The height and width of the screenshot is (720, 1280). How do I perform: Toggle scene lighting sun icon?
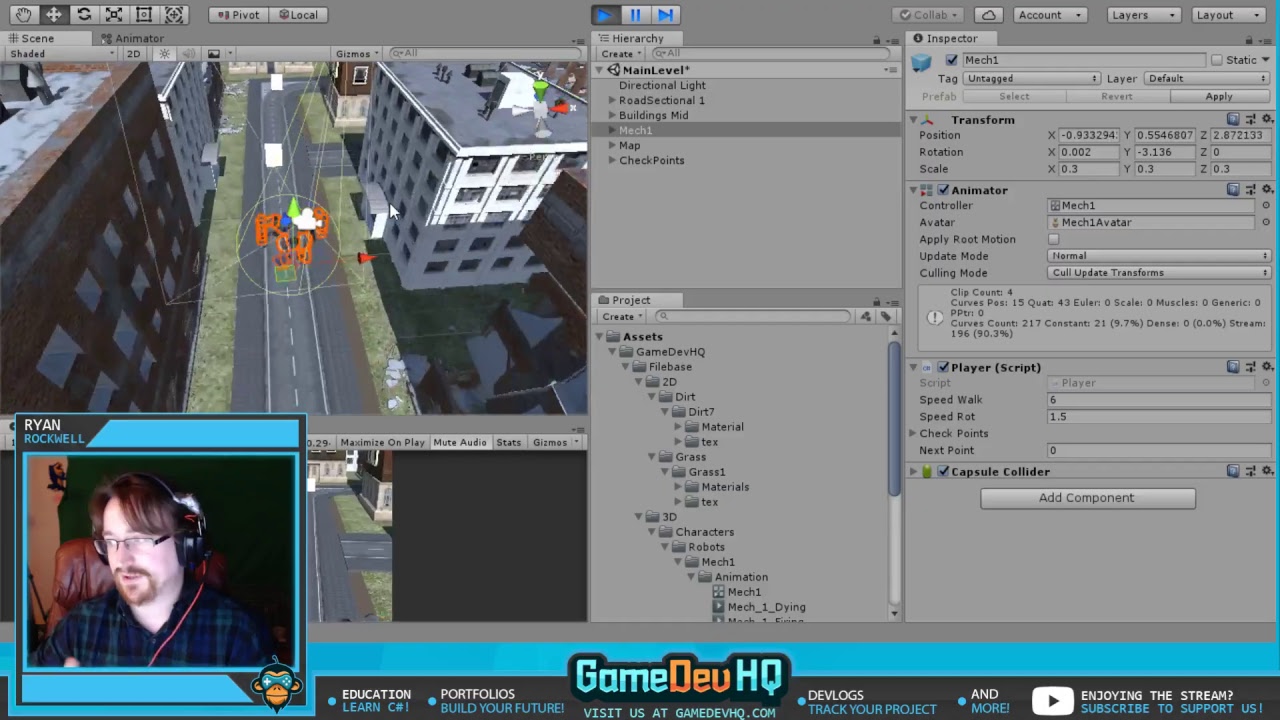(165, 54)
